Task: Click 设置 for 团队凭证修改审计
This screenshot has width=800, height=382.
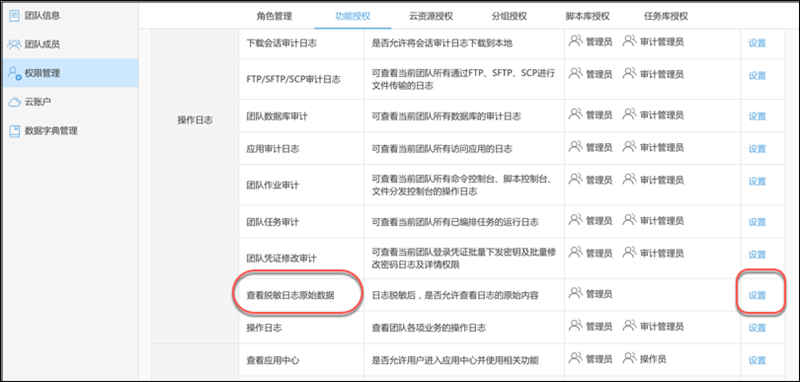Action: tap(757, 254)
